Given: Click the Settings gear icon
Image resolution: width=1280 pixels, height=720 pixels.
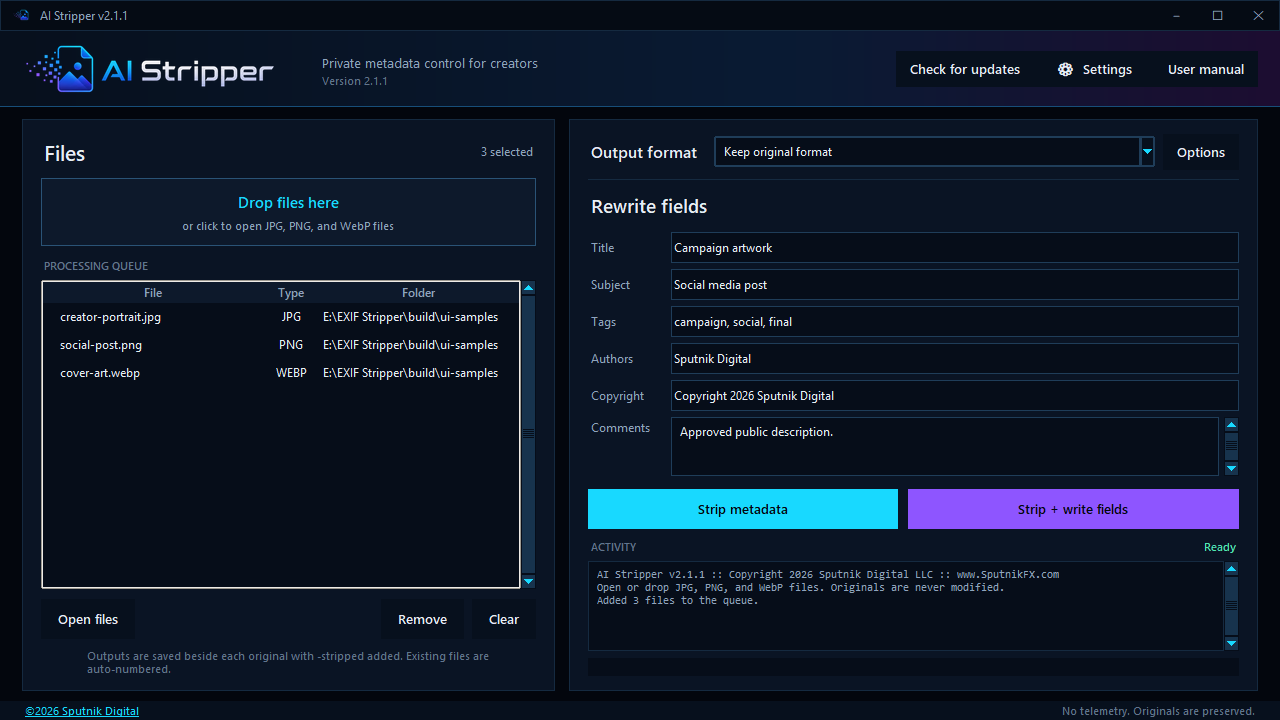Looking at the screenshot, I should 1066,69.
